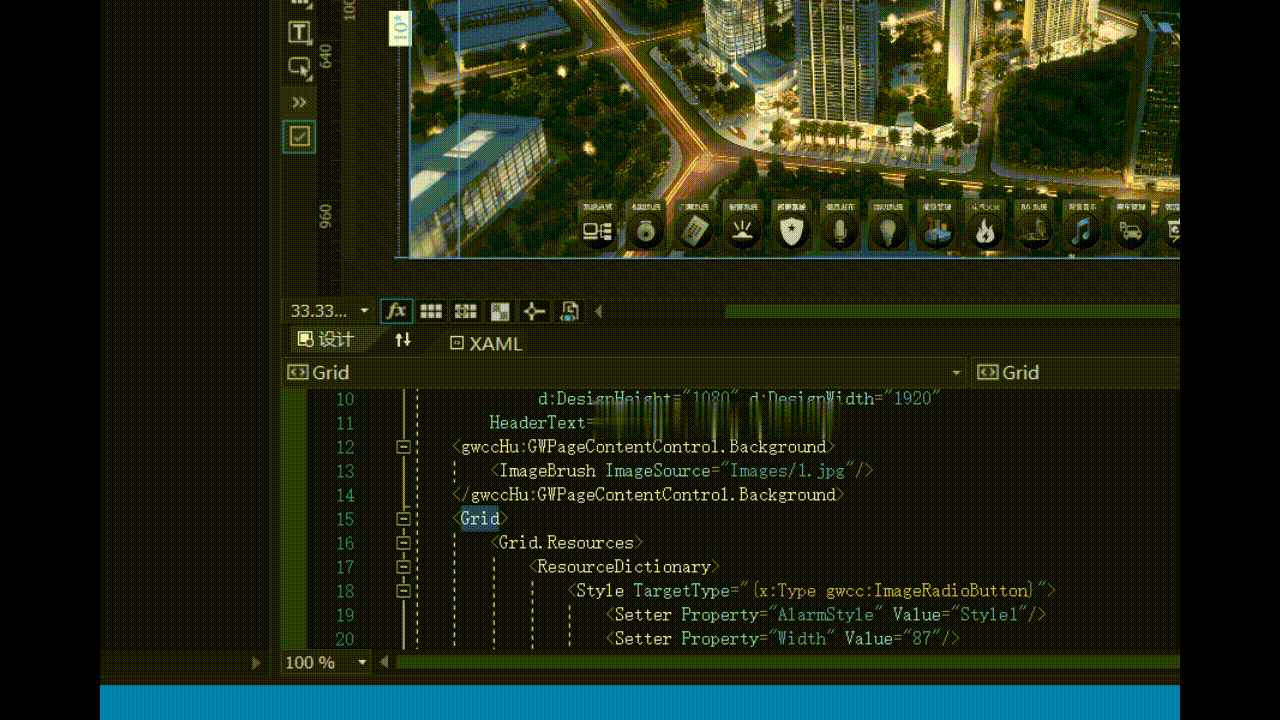This screenshot has width=1280, height=720.
Task: Click the snap to snaplines crosshair icon
Action: click(534, 311)
